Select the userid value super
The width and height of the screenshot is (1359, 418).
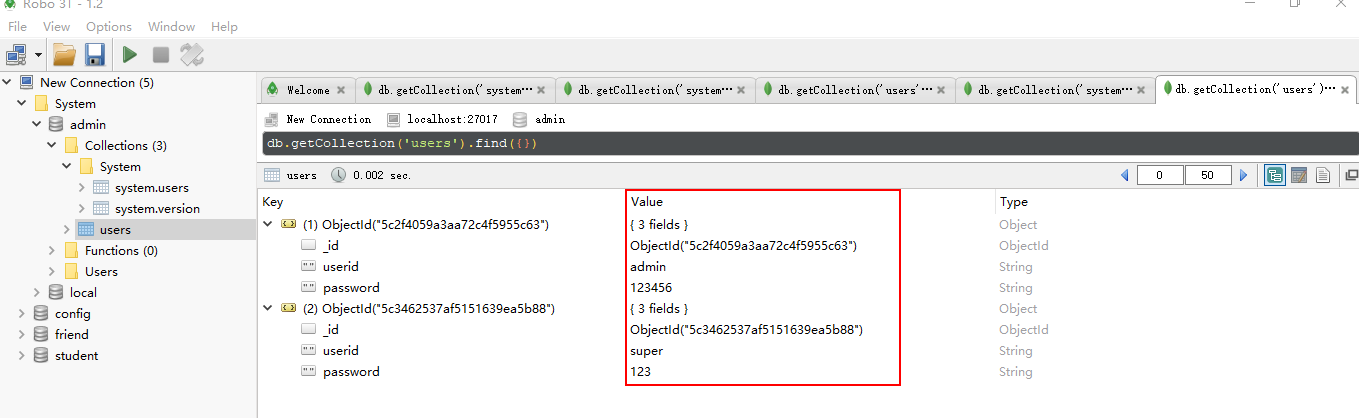pyautogui.click(x=646, y=350)
